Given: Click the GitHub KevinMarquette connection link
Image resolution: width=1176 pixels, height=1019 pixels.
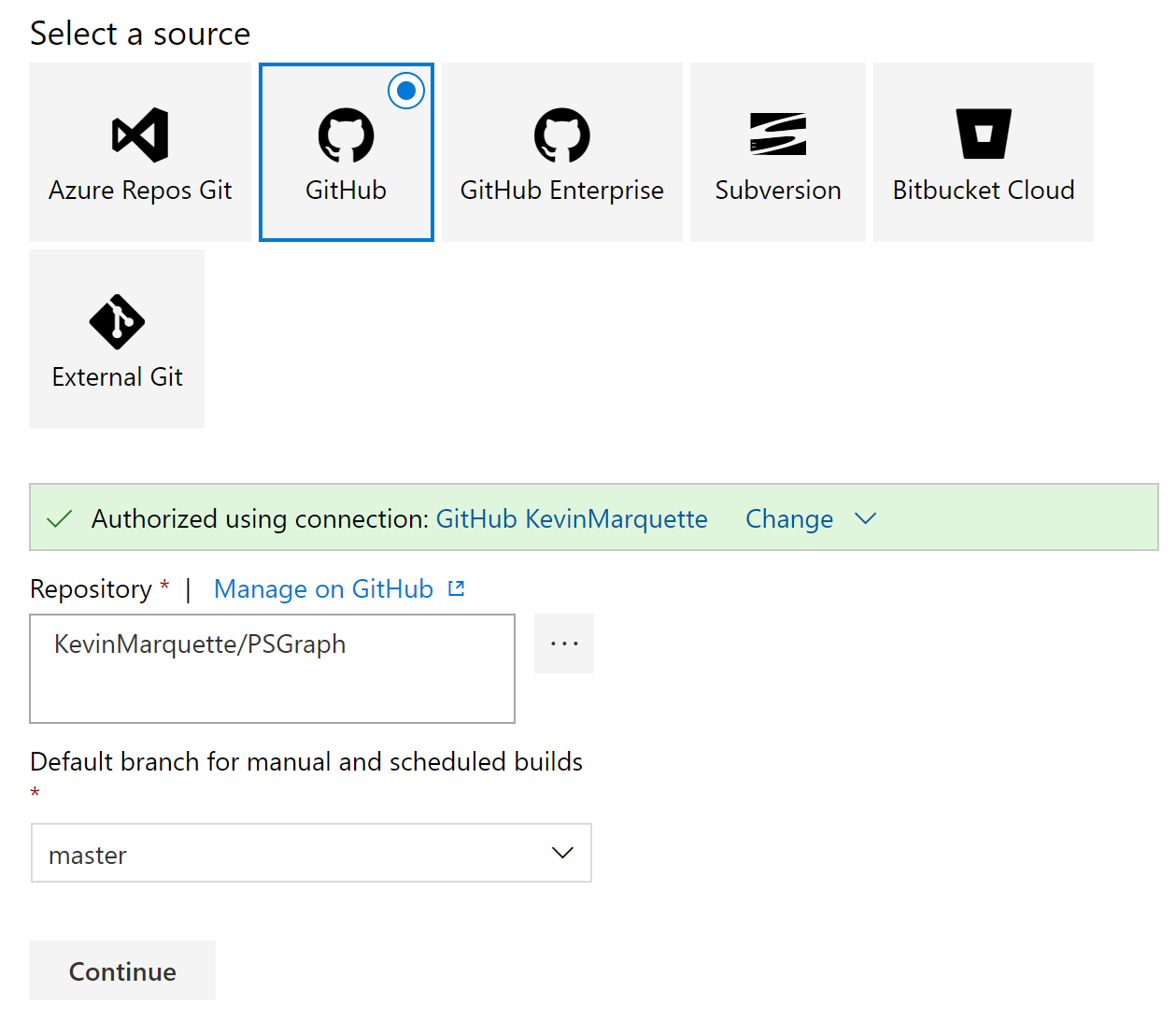Looking at the screenshot, I should pyautogui.click(x=572, y=518).
